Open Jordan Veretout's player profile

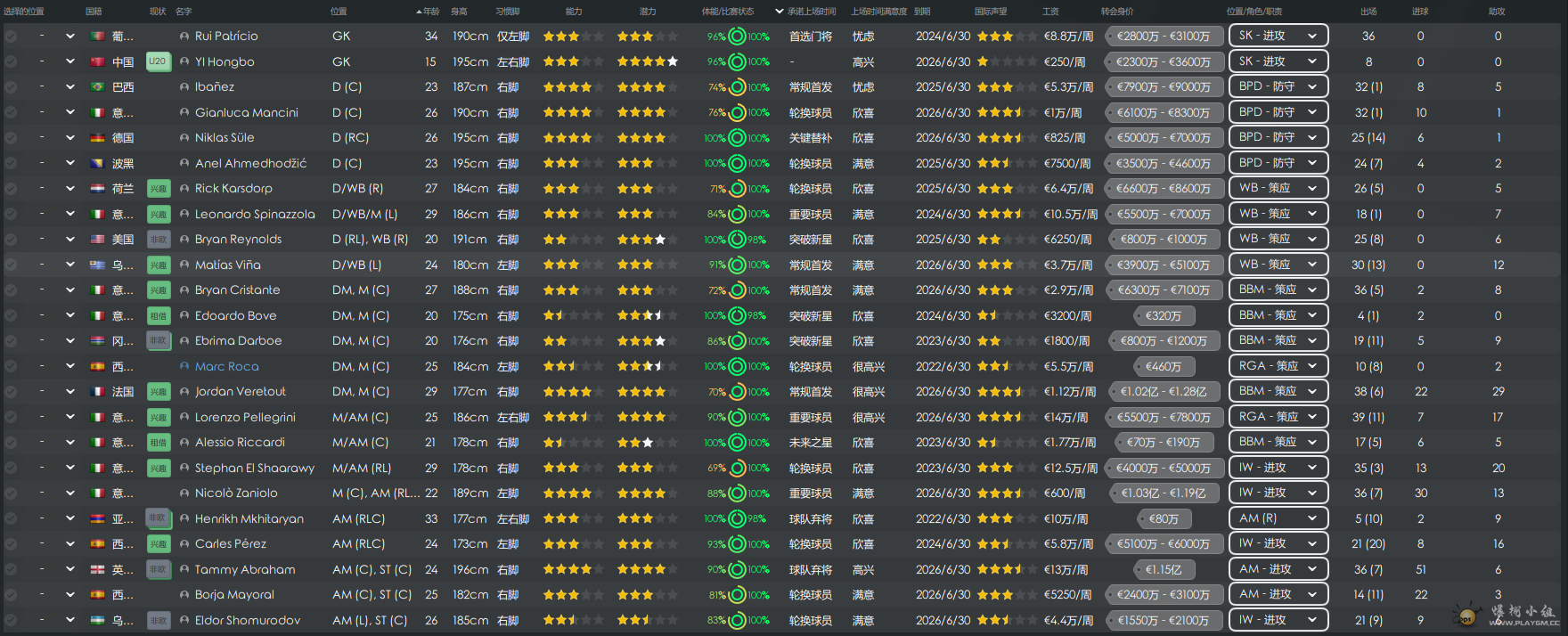pyautogui.click(x=241, y=392)
